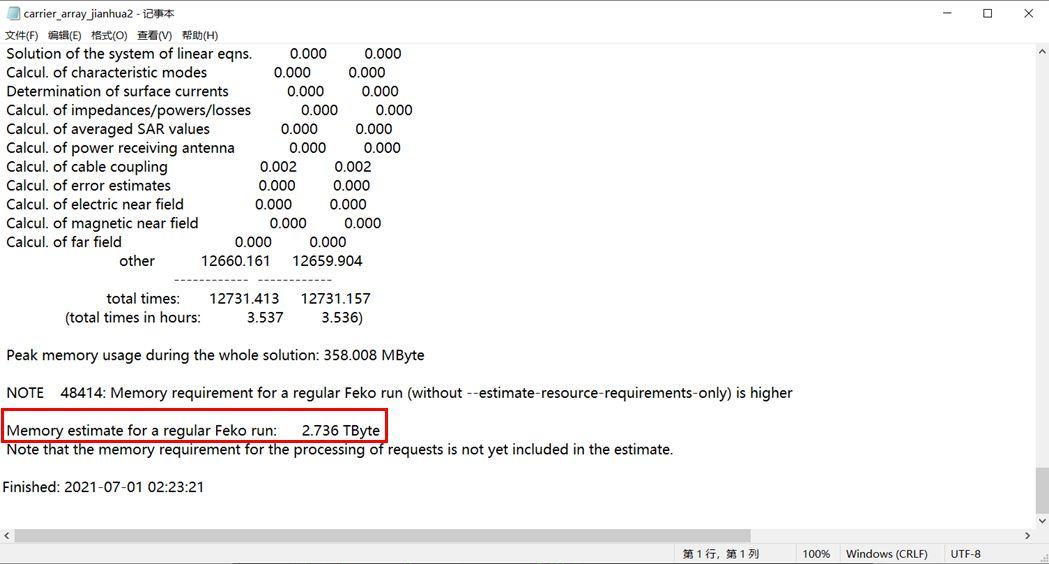
Task: Click the vertical scrollbar up arrow
Action: click(x=1042, y=52)
